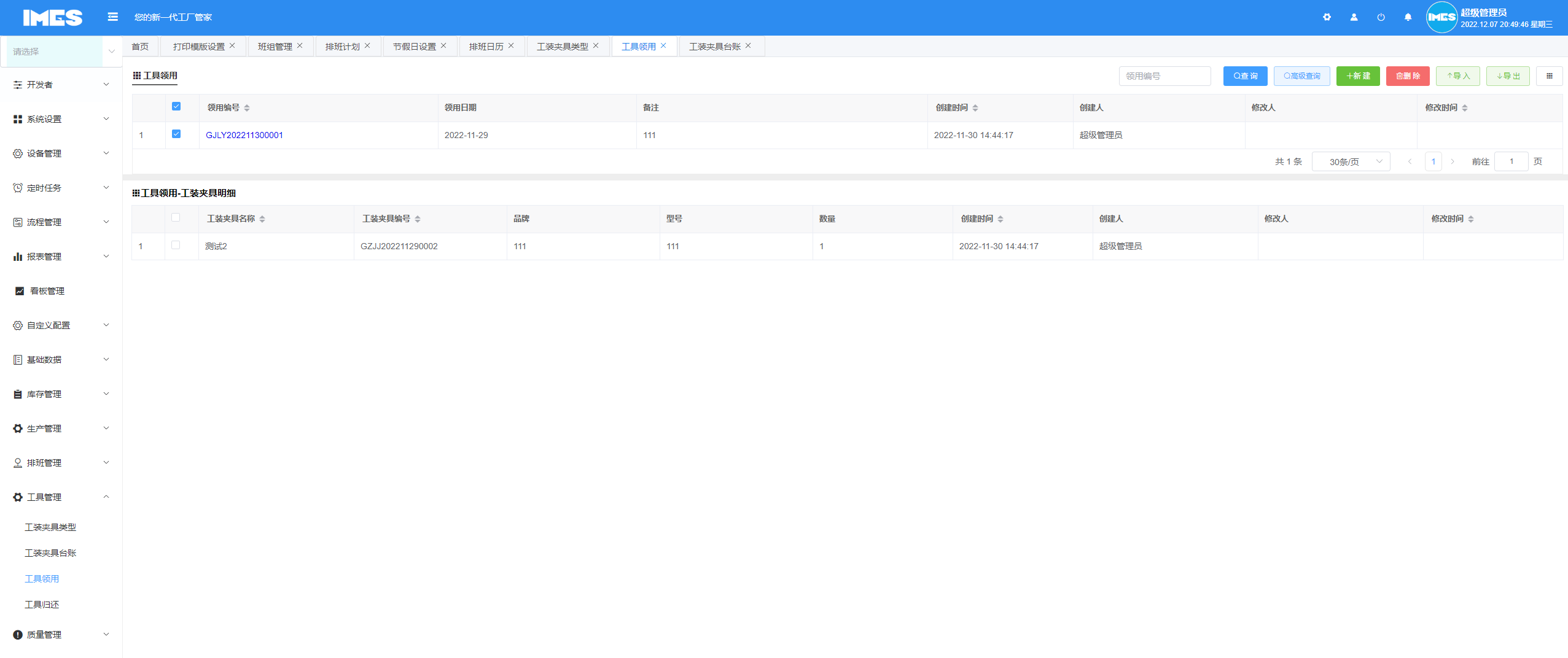1568x658 pixels.
Task: Close the 节假日设置 tab
Action: click(443, 45)
